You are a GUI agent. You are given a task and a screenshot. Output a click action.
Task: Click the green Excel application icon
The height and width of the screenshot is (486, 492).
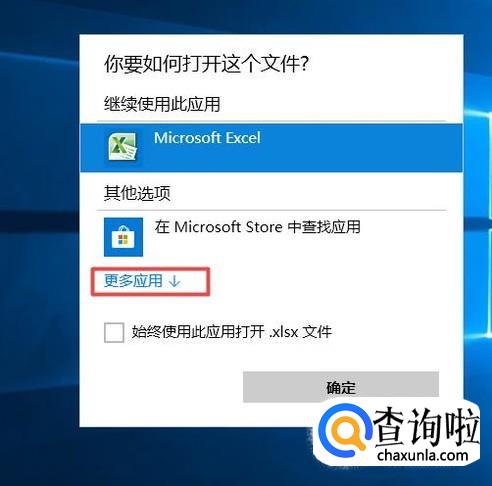coord(122,146)
